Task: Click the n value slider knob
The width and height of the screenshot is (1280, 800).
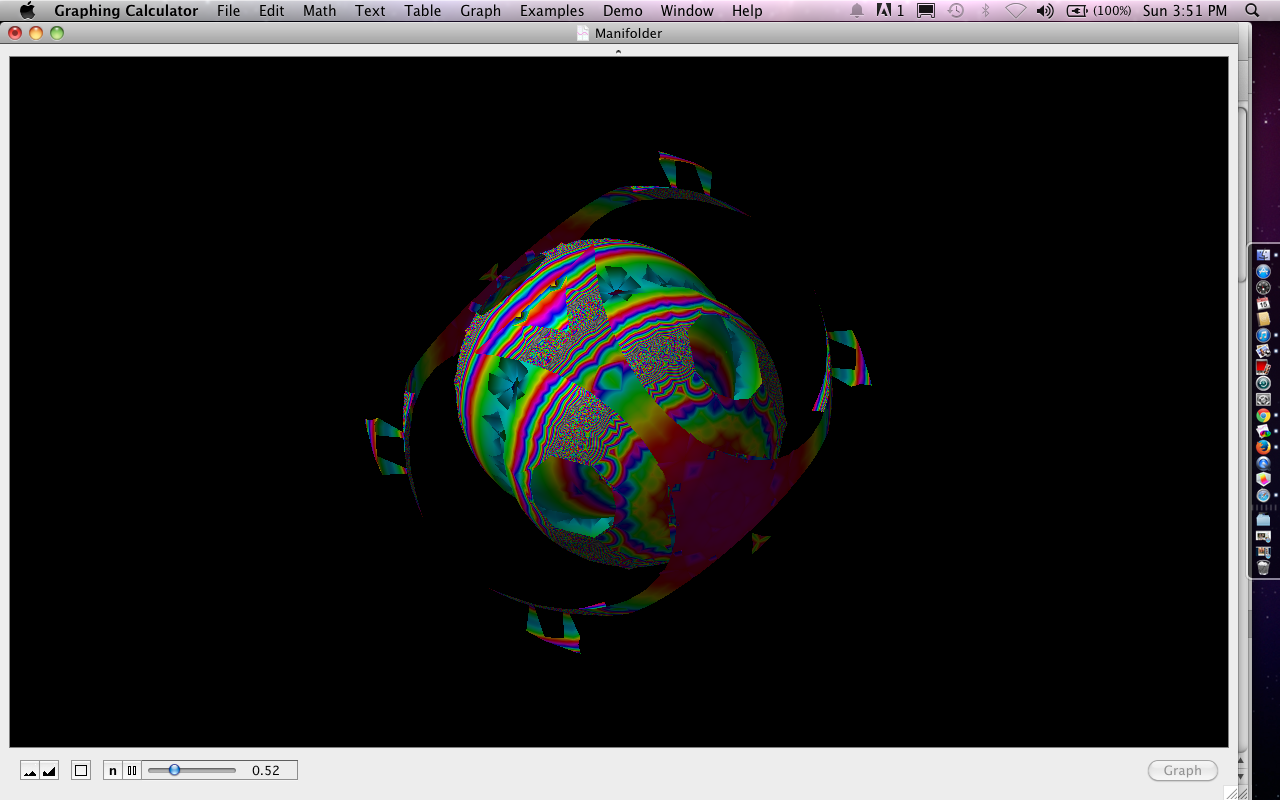Action: pyautogui.click(x=174, y=770)
